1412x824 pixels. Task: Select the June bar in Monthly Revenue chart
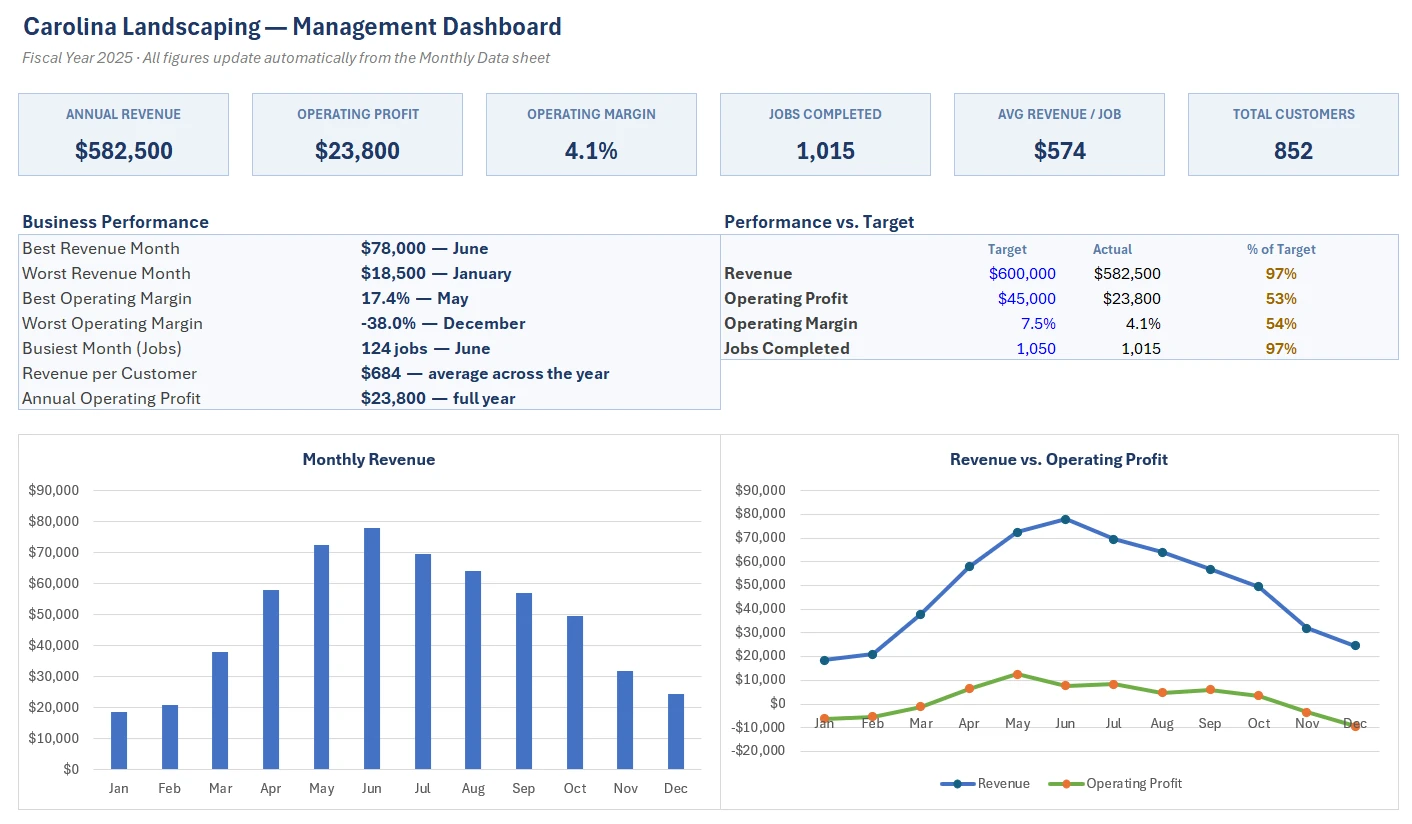pyautogui.click(x=372, y=648)
